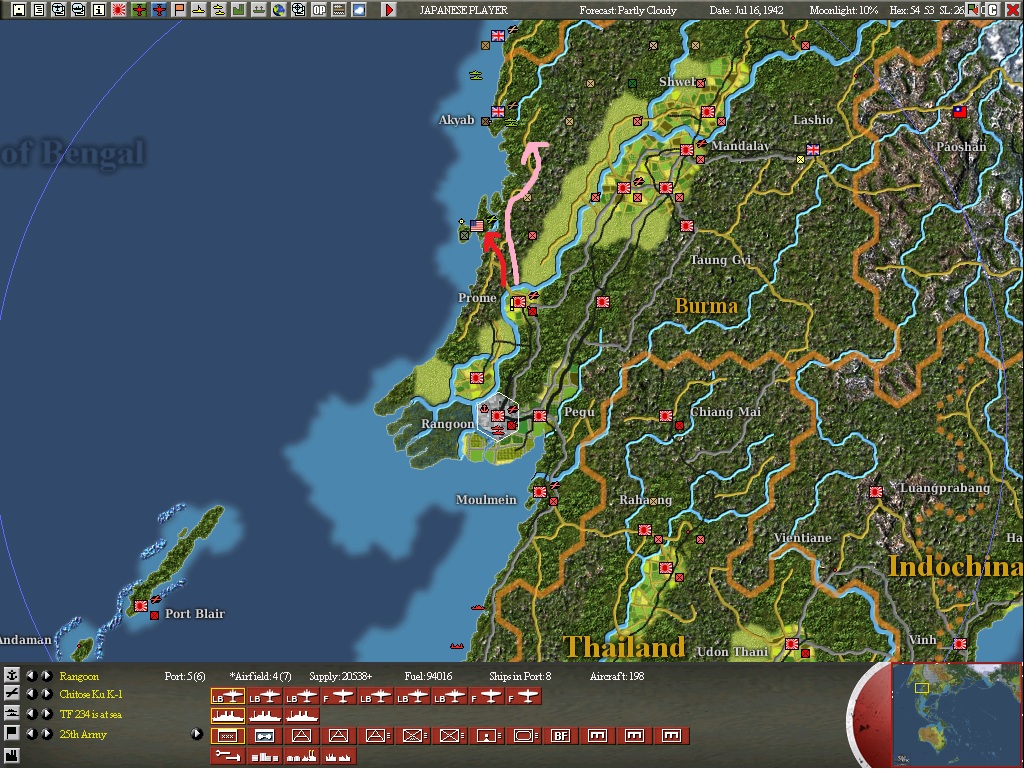Click the rising sun flag toolbar icon
Screen dimensions: 1027x770
click(119, 10)
